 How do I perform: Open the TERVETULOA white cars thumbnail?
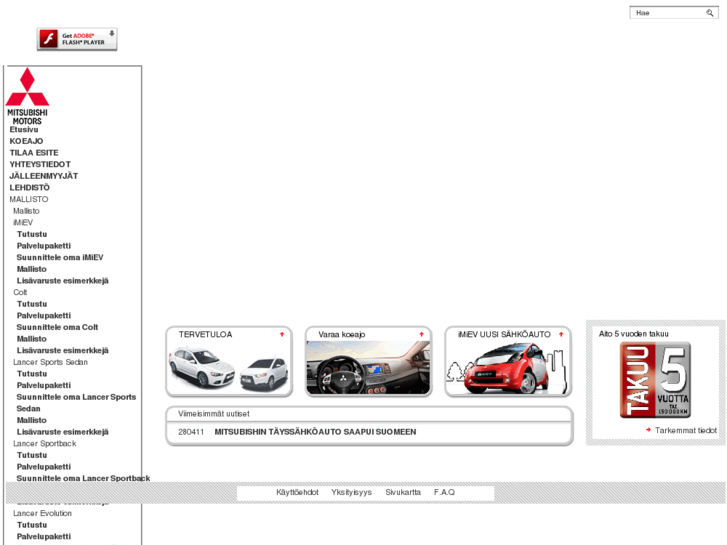tap(229, 369)
